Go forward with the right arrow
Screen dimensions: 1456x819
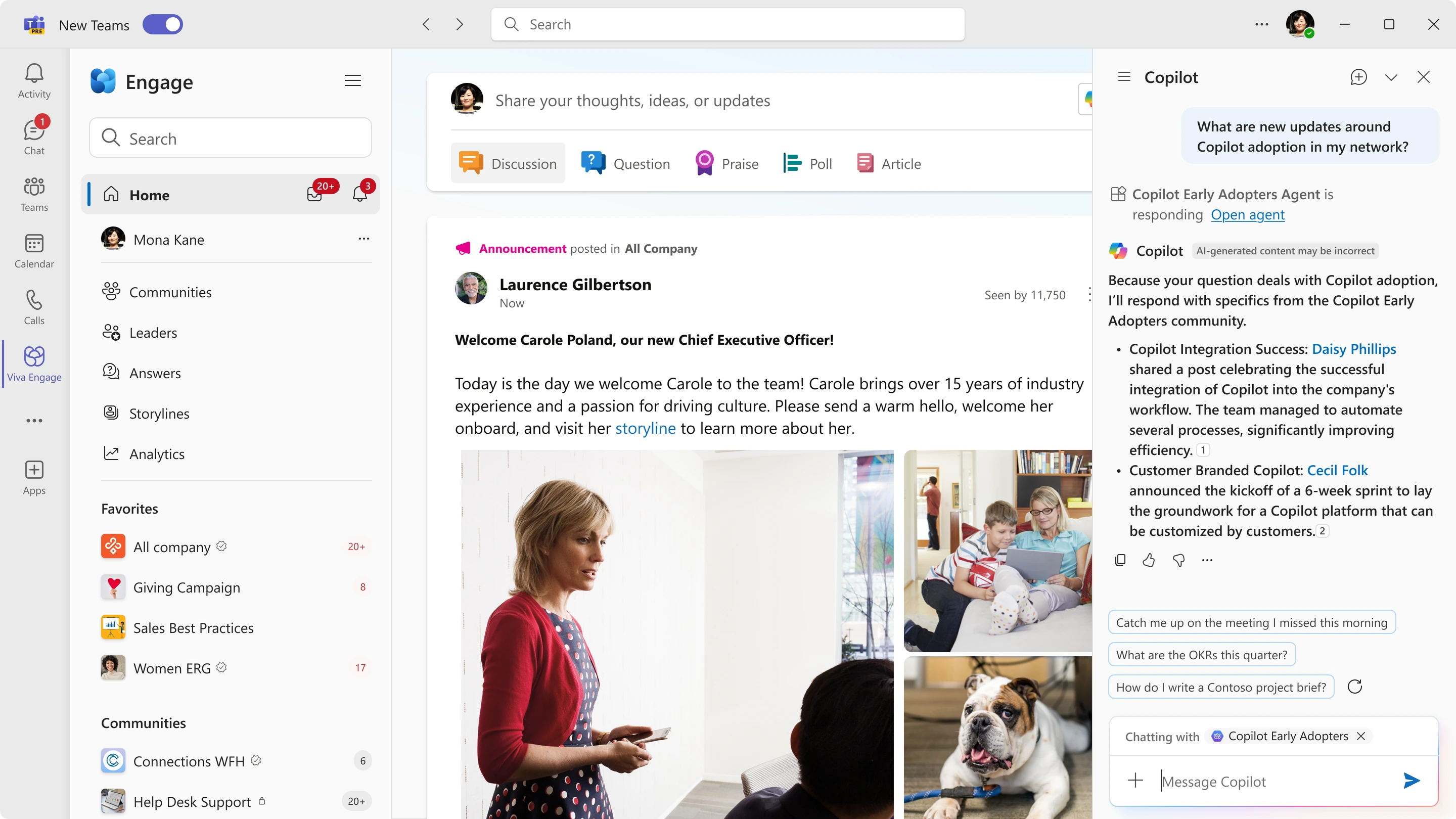point(460,24)
